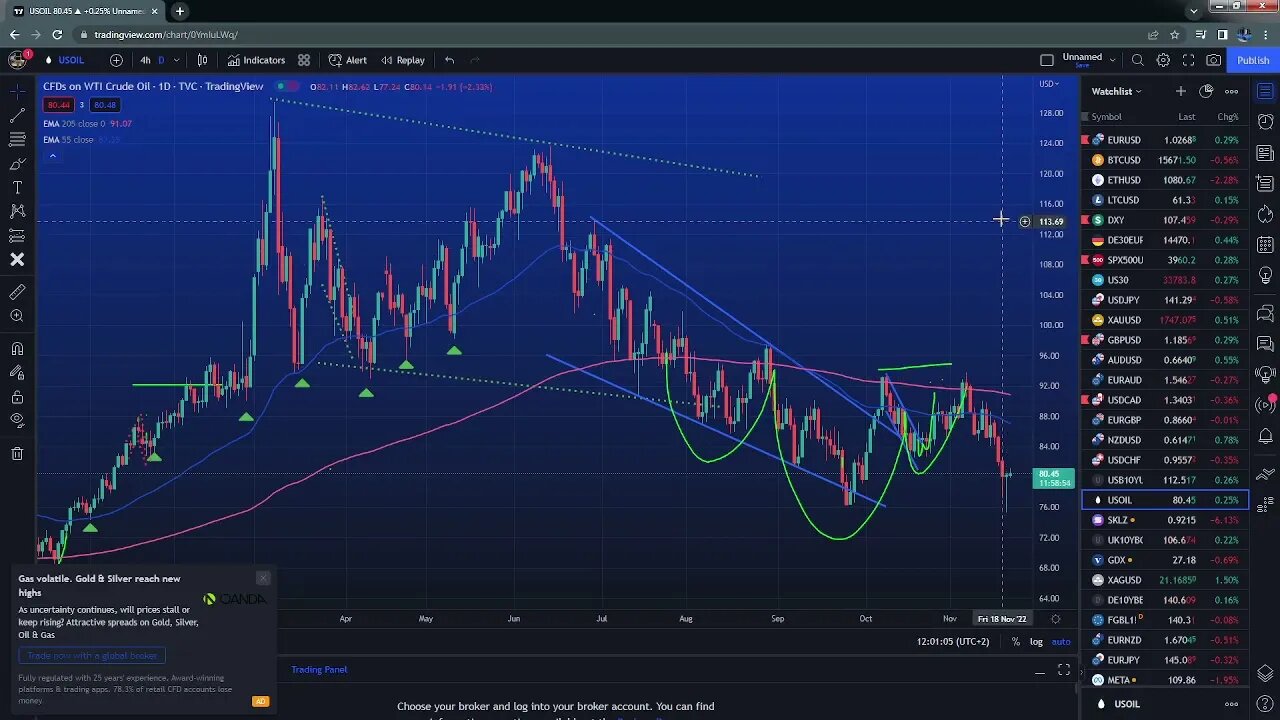Select the crosshair cursor tool

coord(17,91)
